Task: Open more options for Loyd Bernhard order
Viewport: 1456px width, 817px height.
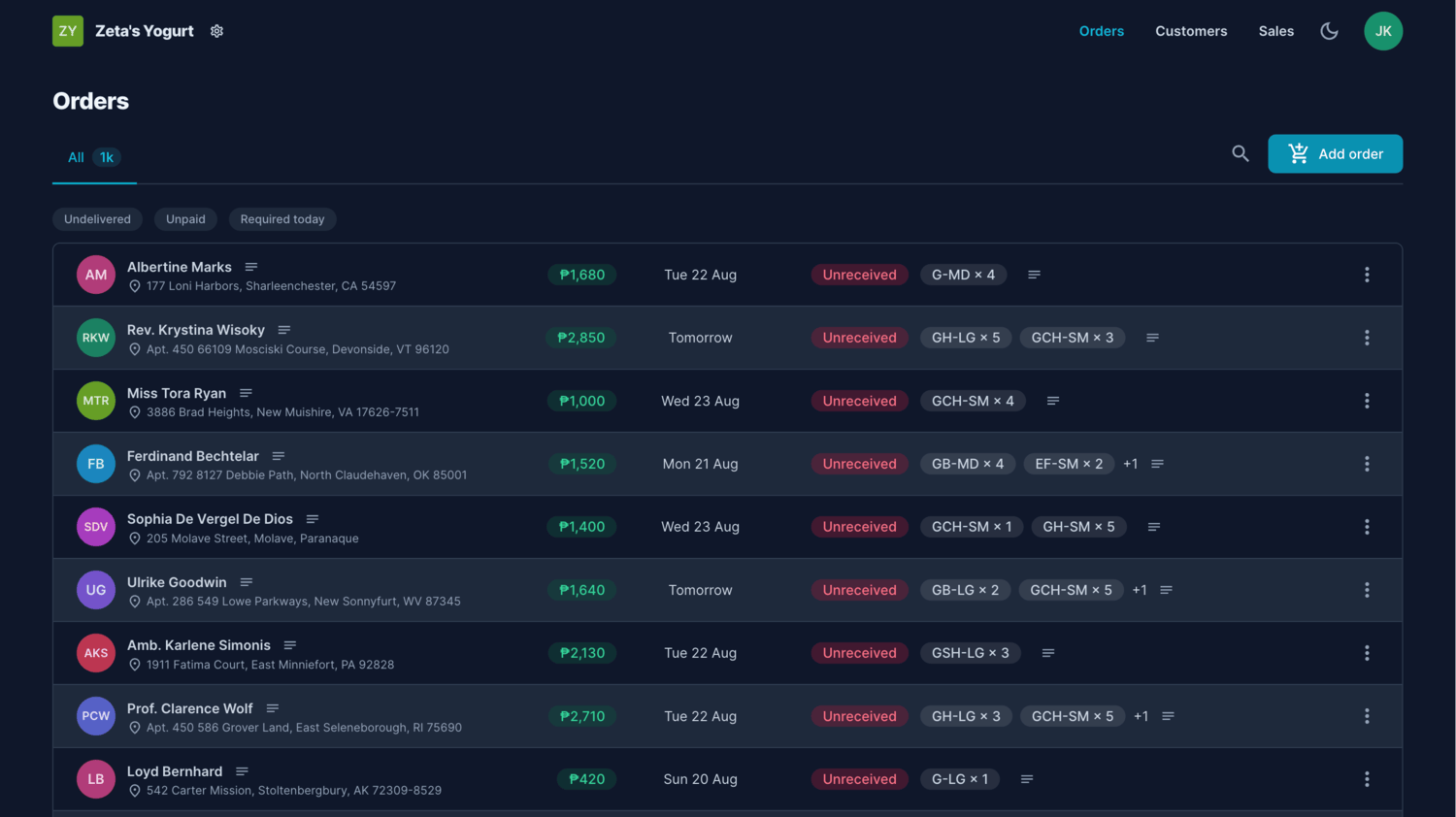Action: tap(1367, 779)
